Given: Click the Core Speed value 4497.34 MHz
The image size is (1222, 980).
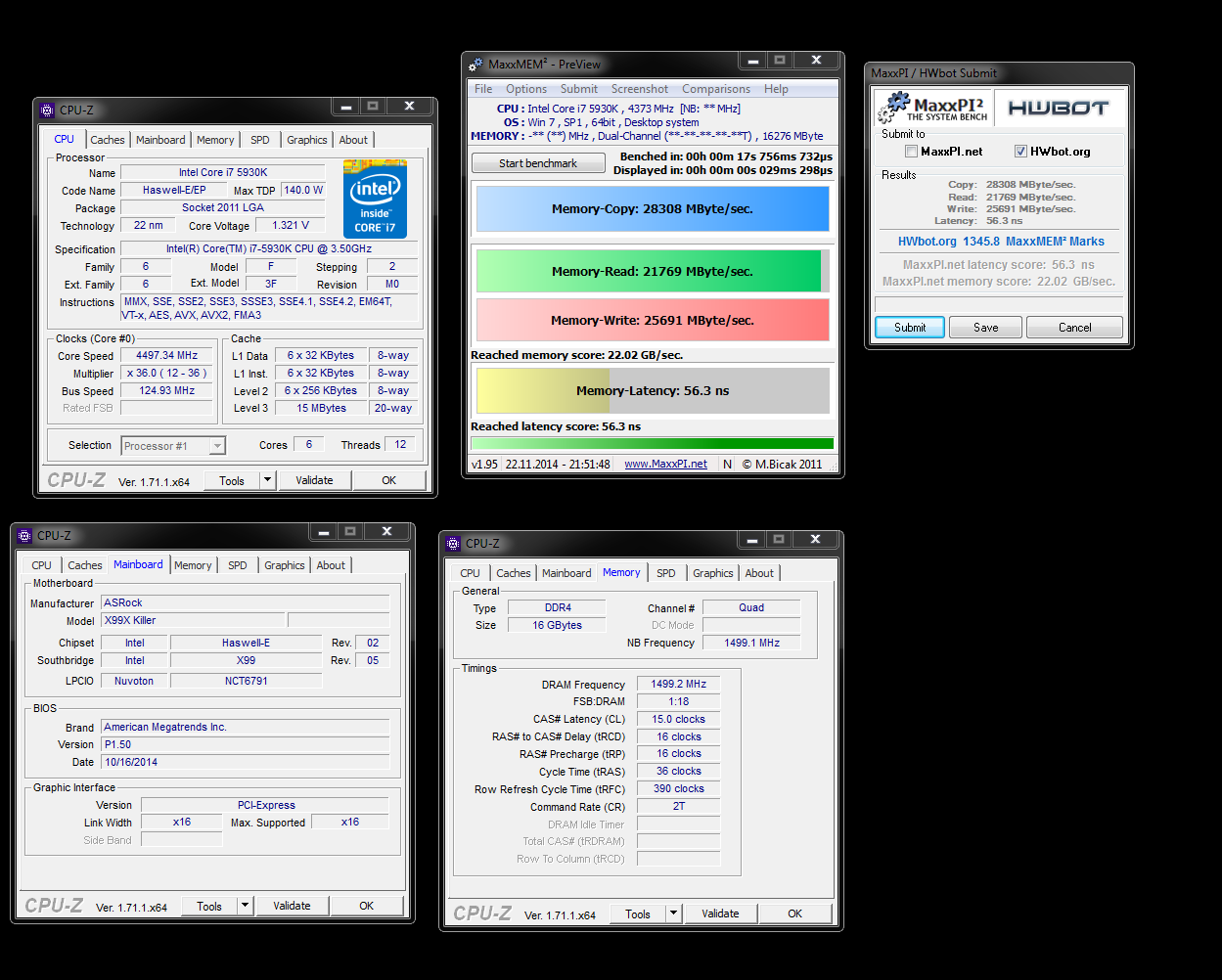Looking at the screenshot, I should (166, 355).
